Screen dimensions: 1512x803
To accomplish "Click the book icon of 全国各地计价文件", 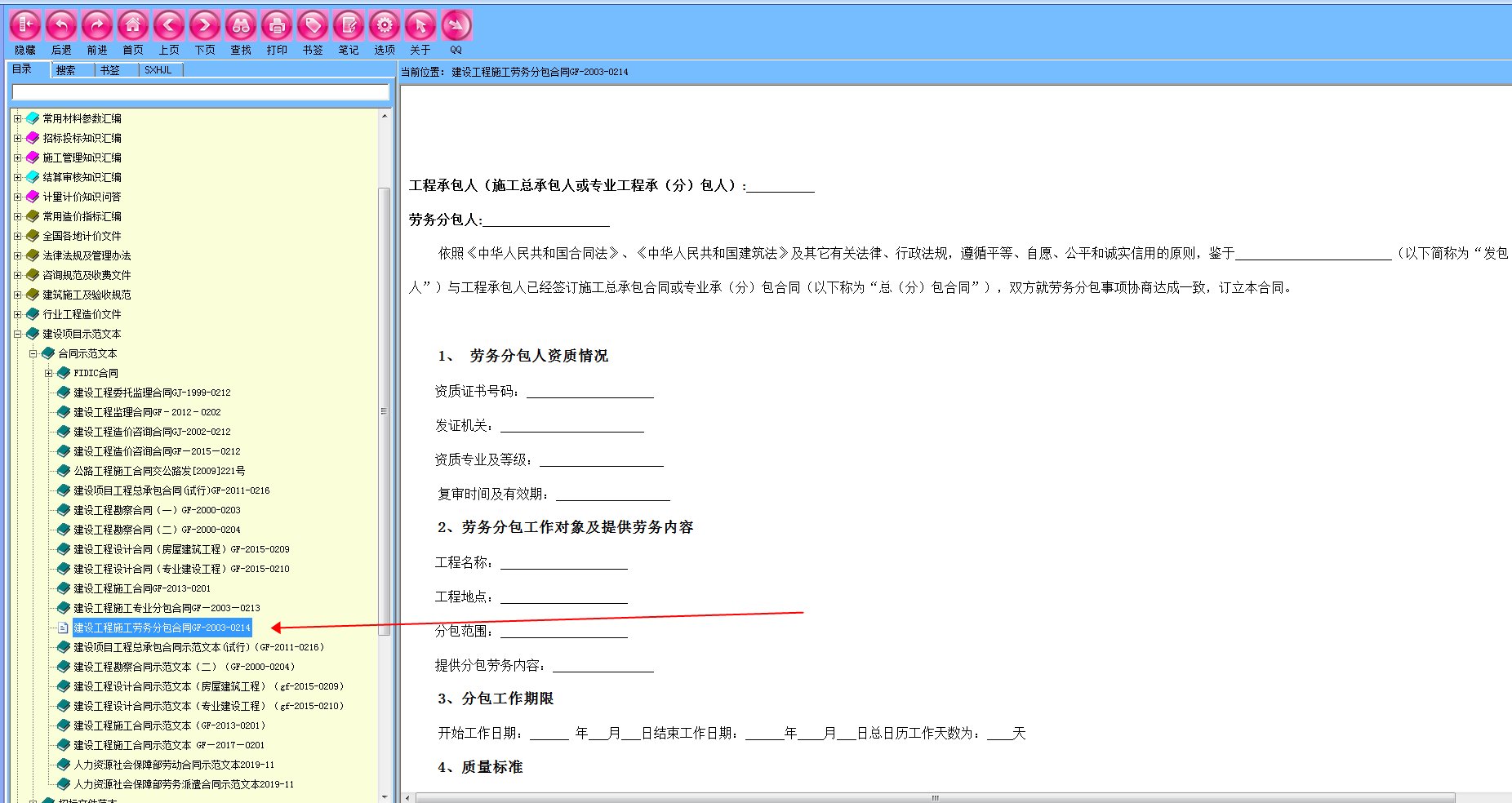I will point(33,236).
